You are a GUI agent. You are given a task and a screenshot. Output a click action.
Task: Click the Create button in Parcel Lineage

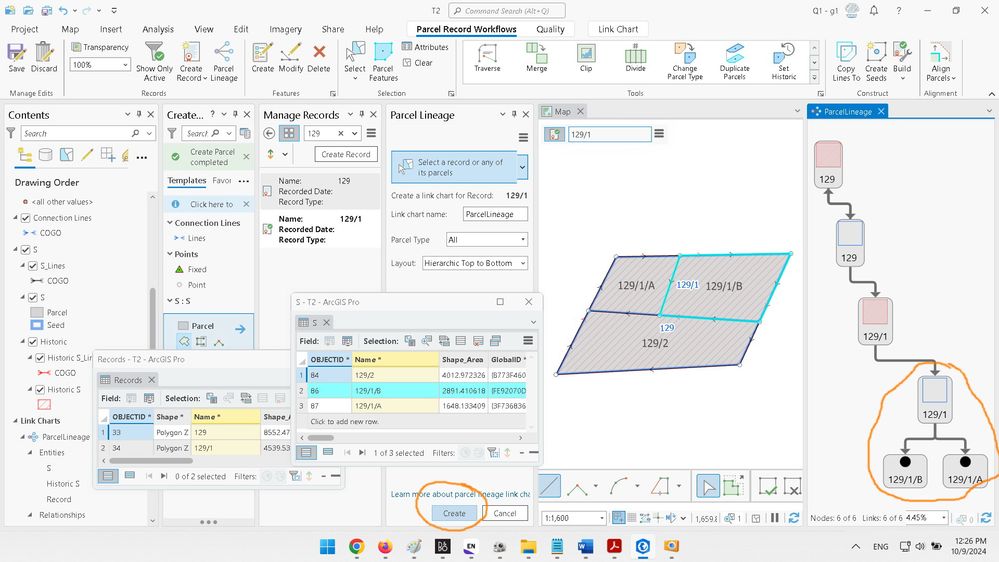pyautogui.click(x=454, y=513)
